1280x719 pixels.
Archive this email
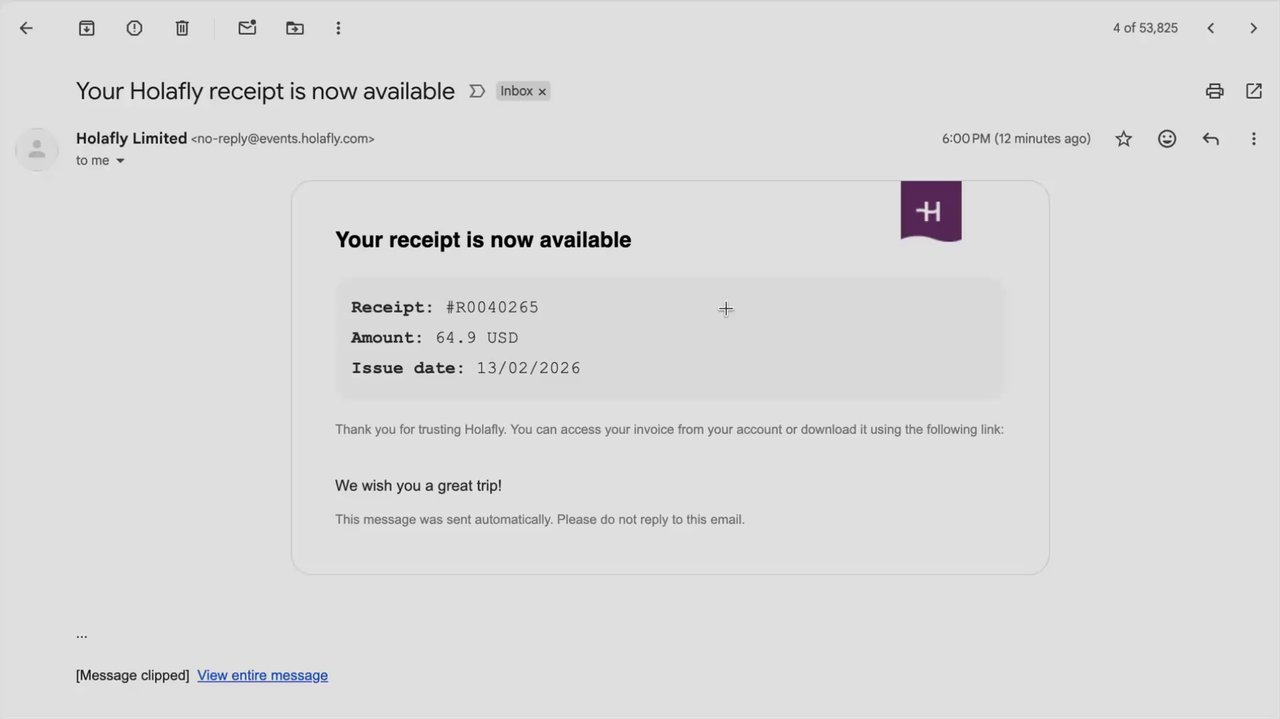pyautogui.click(x=87, y=28)
